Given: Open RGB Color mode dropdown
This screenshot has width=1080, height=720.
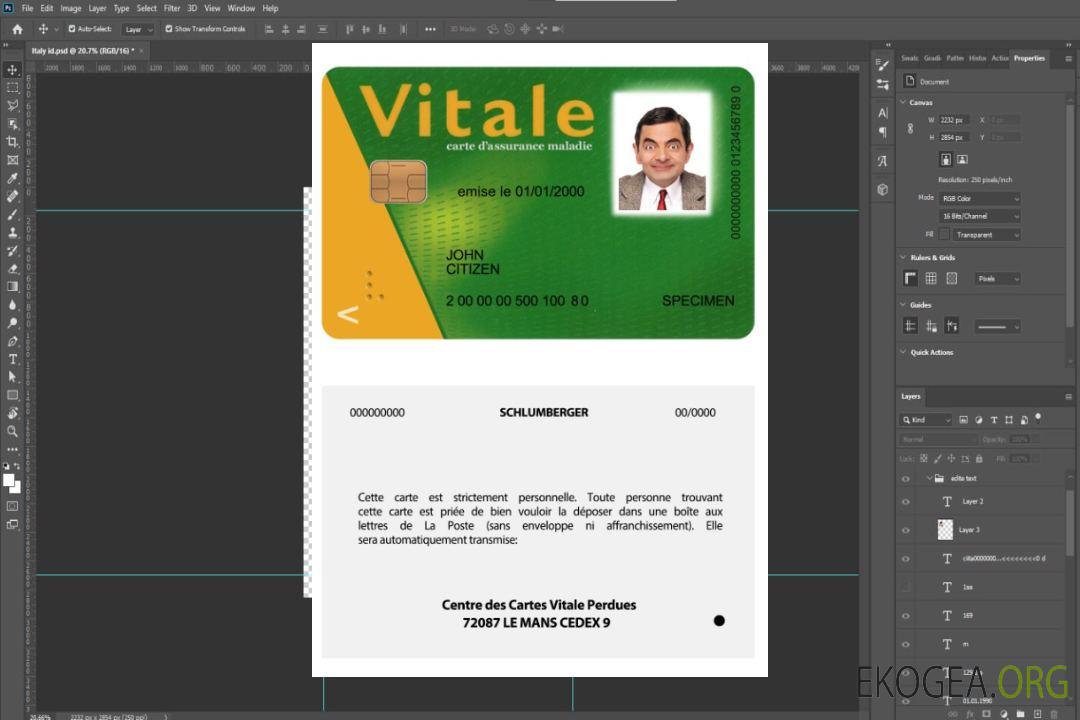Looking at the screenshot, I should 979,198.
